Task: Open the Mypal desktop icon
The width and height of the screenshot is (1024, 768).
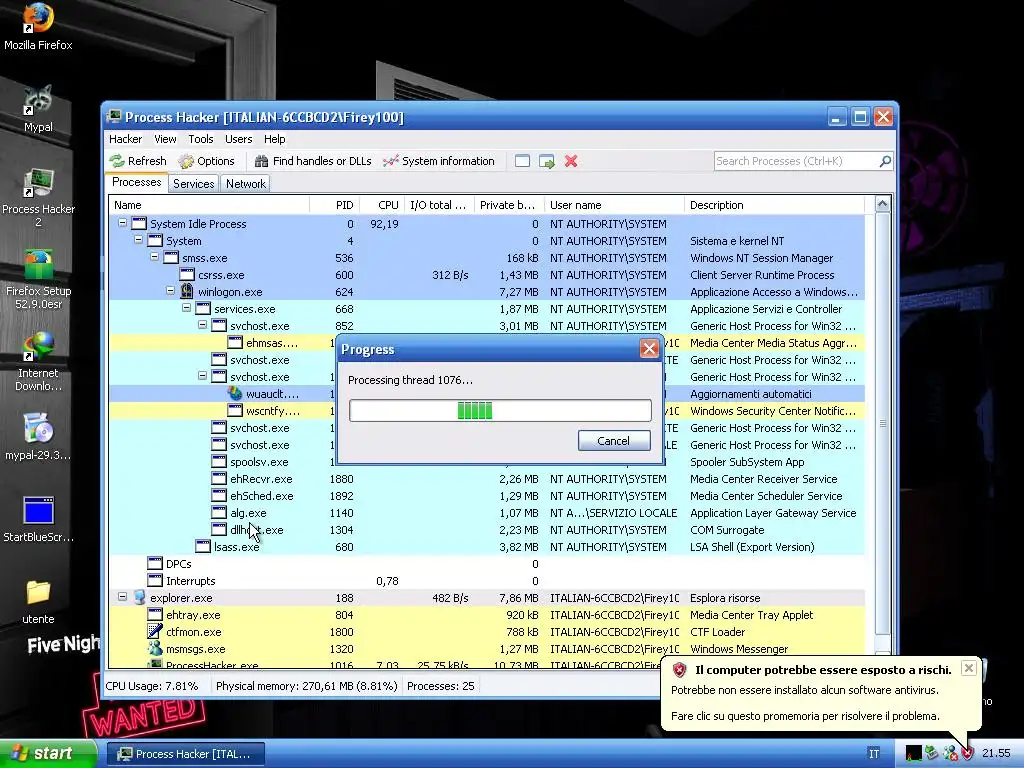Action: pyautogui.click(x=38, y=109)
